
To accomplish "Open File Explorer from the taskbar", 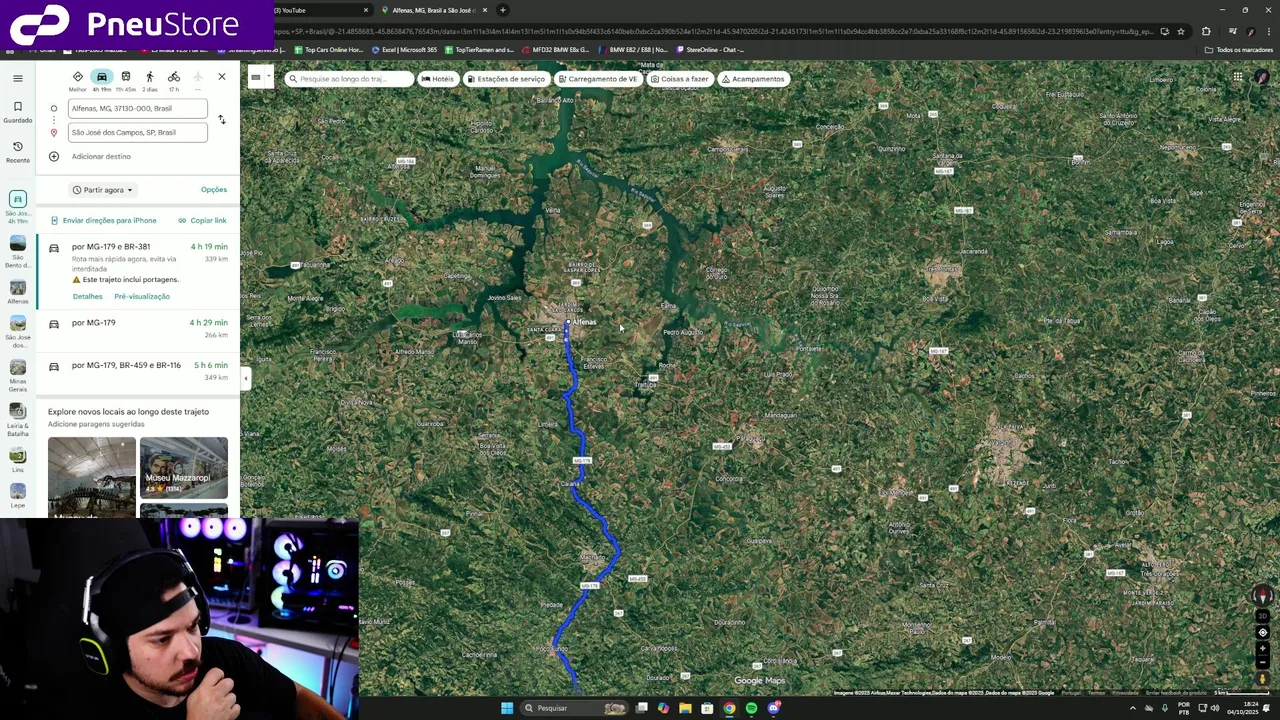I will coord(685,708).
